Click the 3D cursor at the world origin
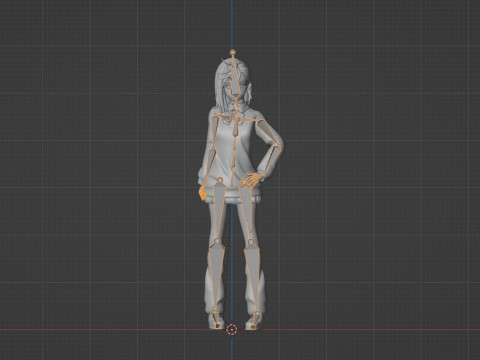Image resolution: width=480 pixels, height=360 pixels. click(x=231, y=330)
